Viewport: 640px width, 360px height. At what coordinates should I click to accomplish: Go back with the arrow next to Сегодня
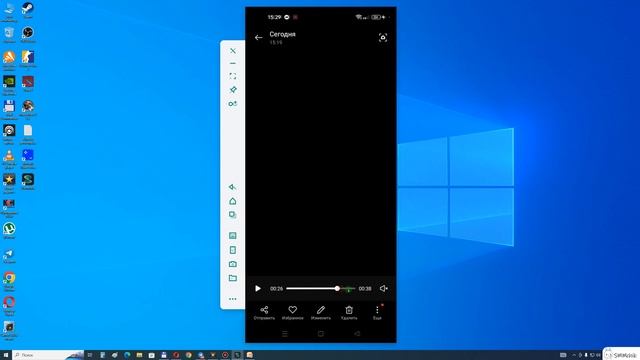click(x=258, y=38)
